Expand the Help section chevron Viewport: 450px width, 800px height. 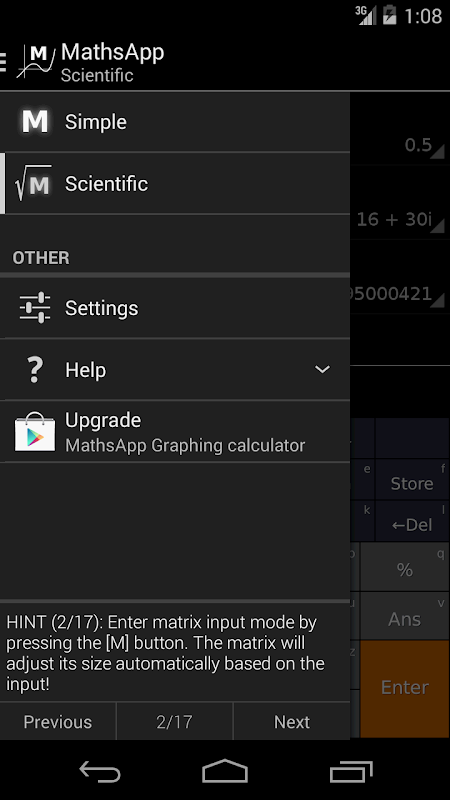(x=322, y=369)
